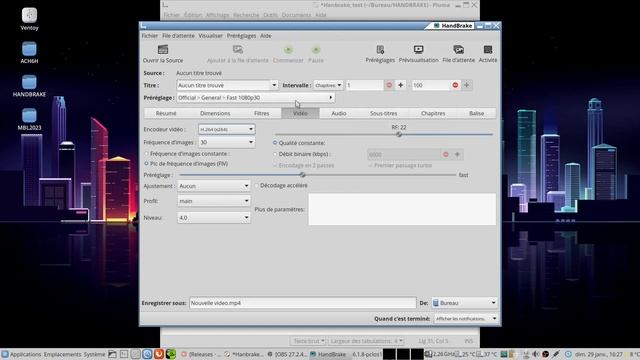640x360 pixels.
Task: Choose Pic de fréquence d'images (FIV)
Action: pos(147,164)
